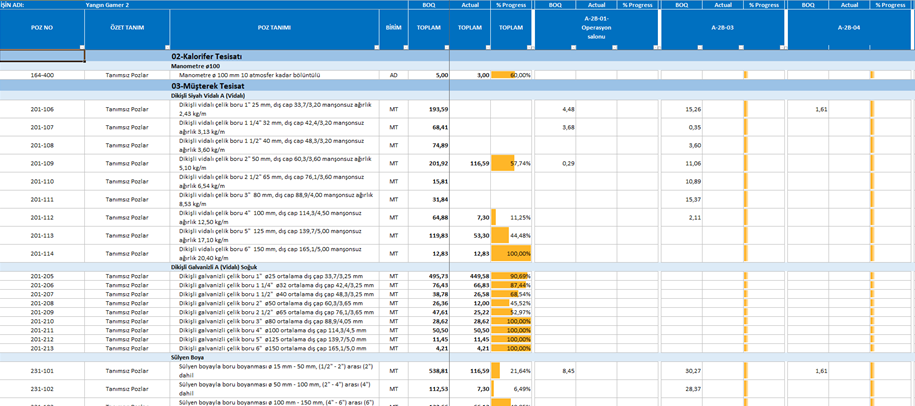This screenshot has width=915, height=406.
Task: Open the BOQ TOPLAM filter dropdown
Action: pos(446,47)
